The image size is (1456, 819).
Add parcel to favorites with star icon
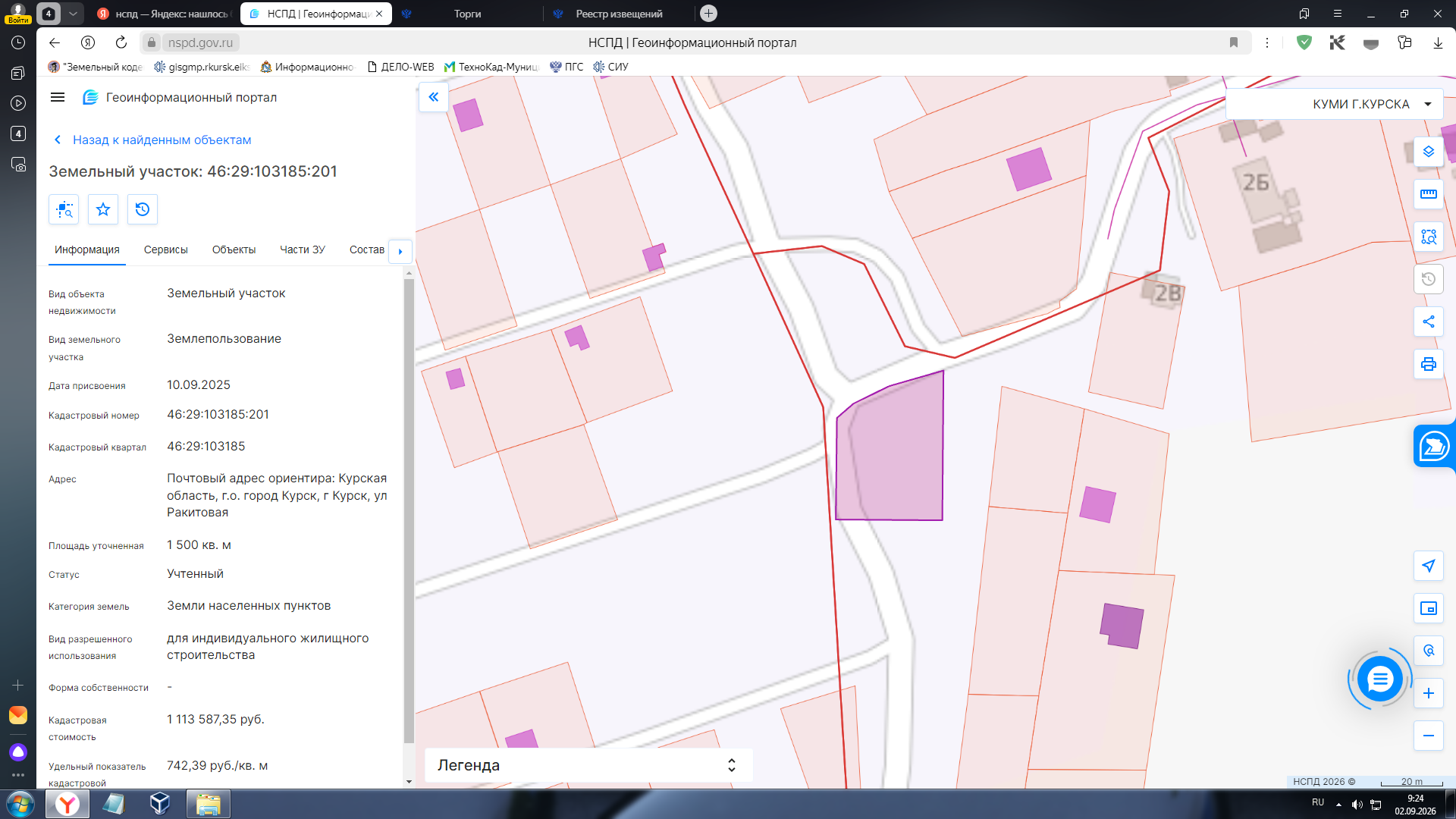(103, 209)
